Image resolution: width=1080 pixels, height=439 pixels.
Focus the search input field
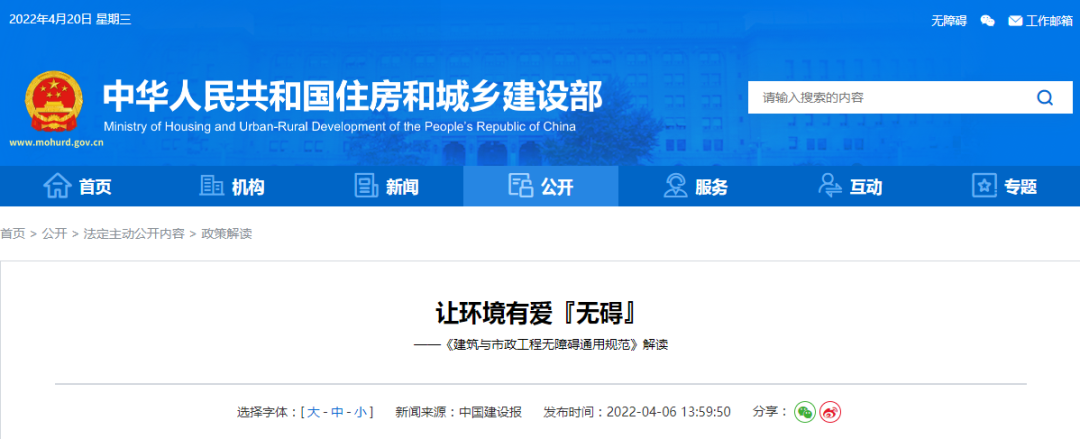pyautogui.click(x=889, y=98)
